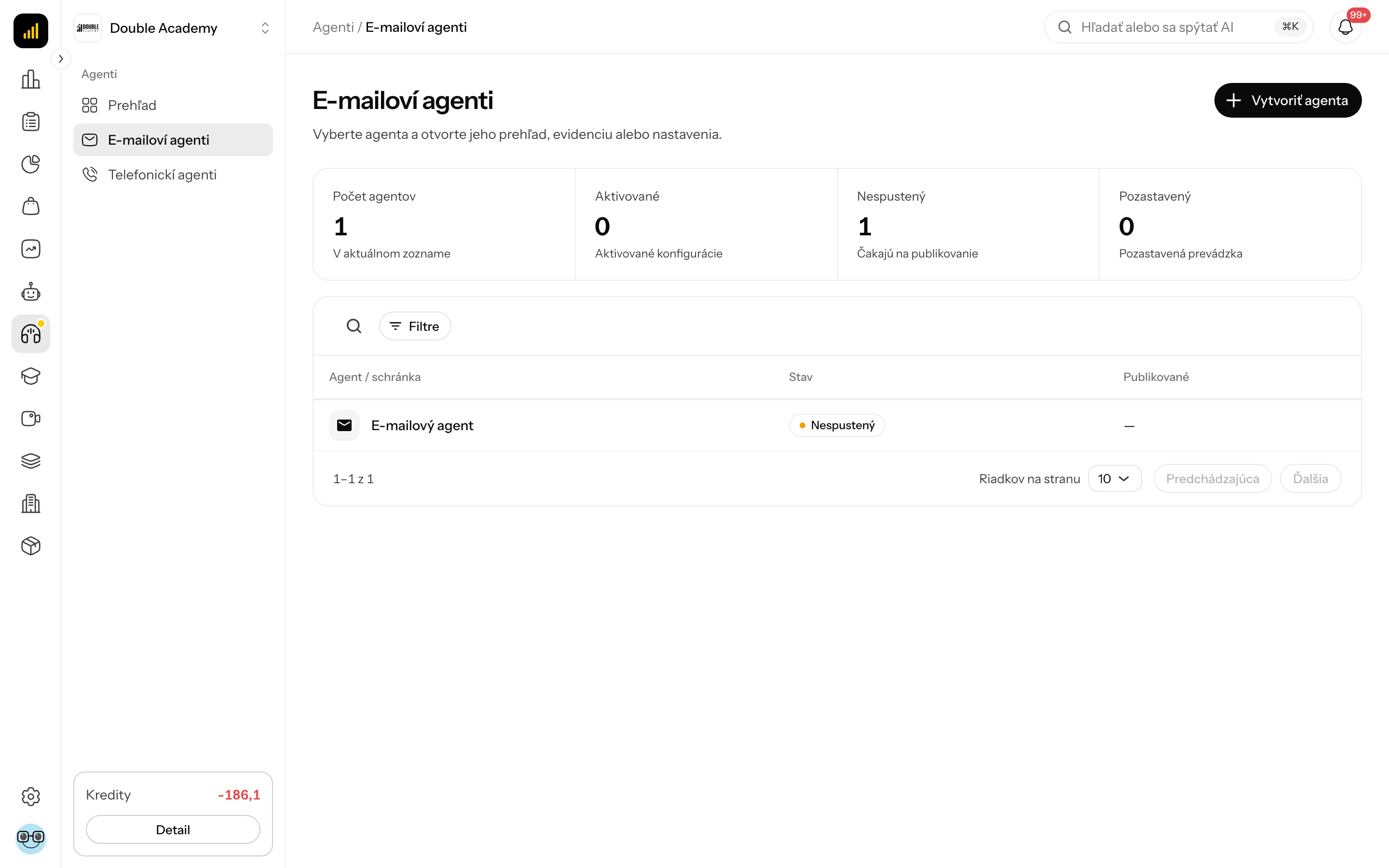Open the E-mailový agent row
Viewport: 1389px width, 868px height.
837,425
